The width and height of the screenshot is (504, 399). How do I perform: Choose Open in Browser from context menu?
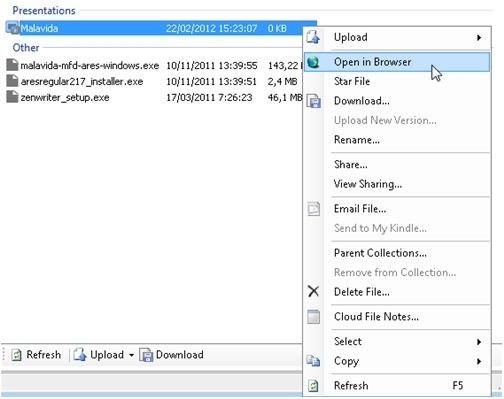coord(397,62)
